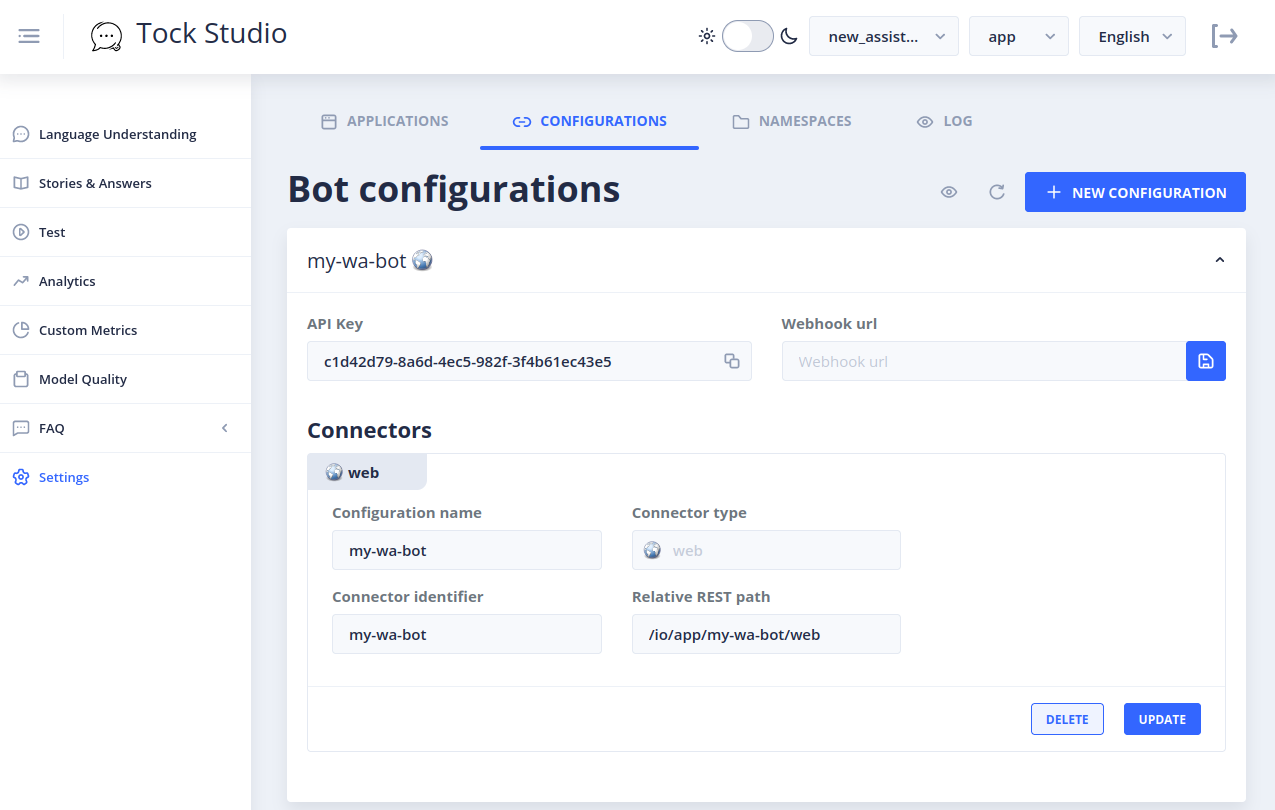Click the logout icon
The width and height of the screenshot is (1275, 810).
click(1224, 36)
